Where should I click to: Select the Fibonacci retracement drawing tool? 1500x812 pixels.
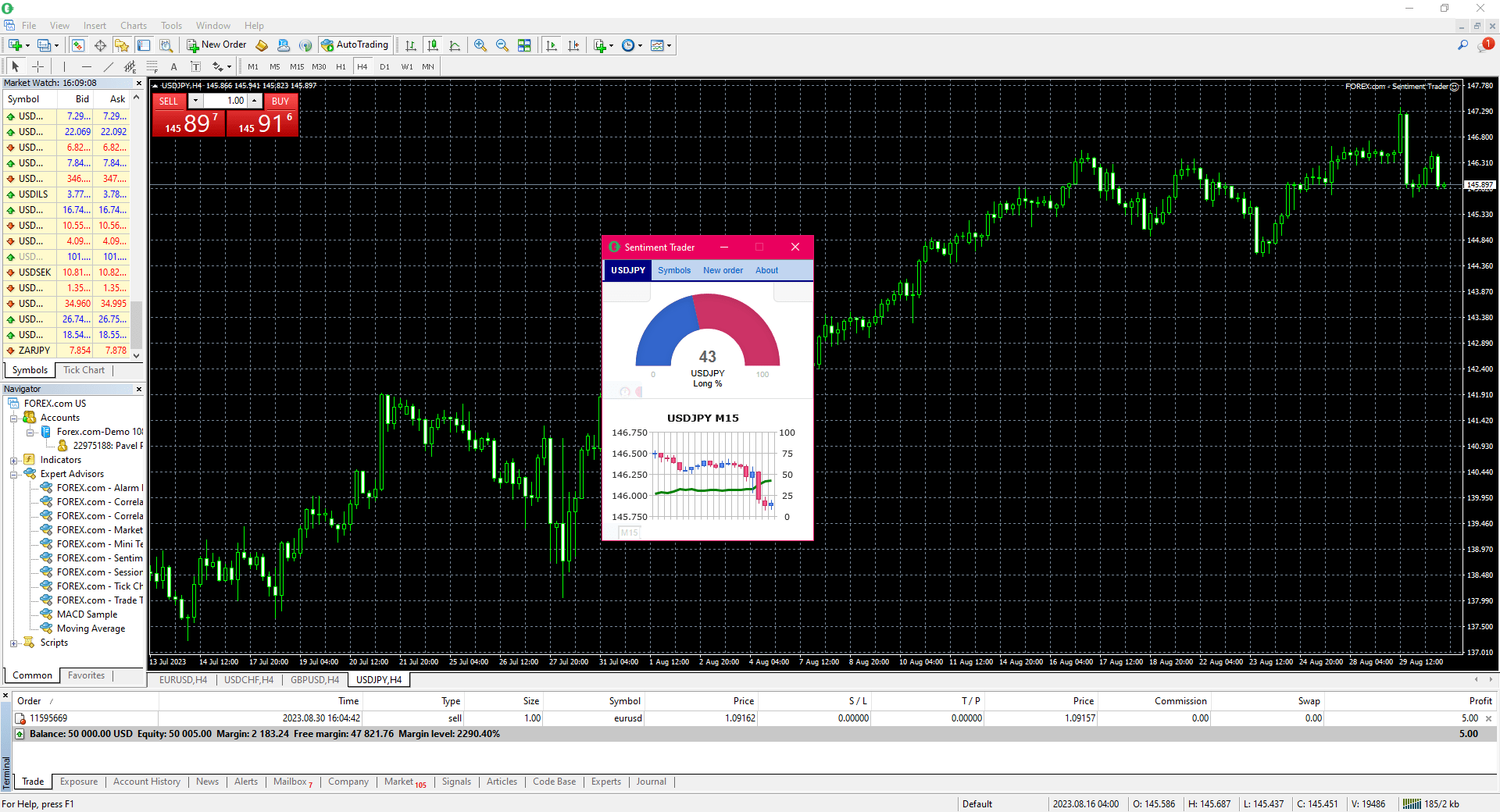[152, 66]
